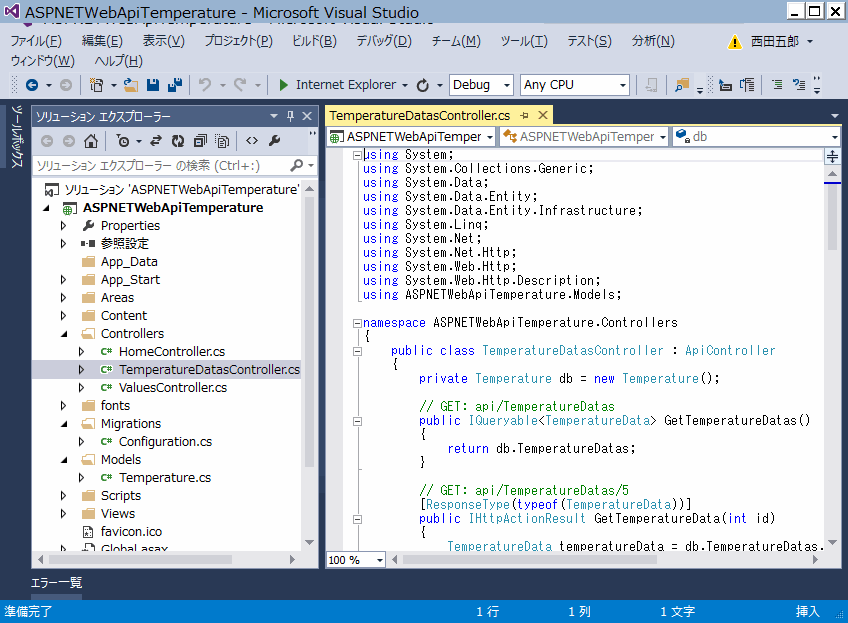Screen dimensions: 848x623
Task: Select the TemperatureDatasController.cs editor tab
Action: tap(420, 115)
